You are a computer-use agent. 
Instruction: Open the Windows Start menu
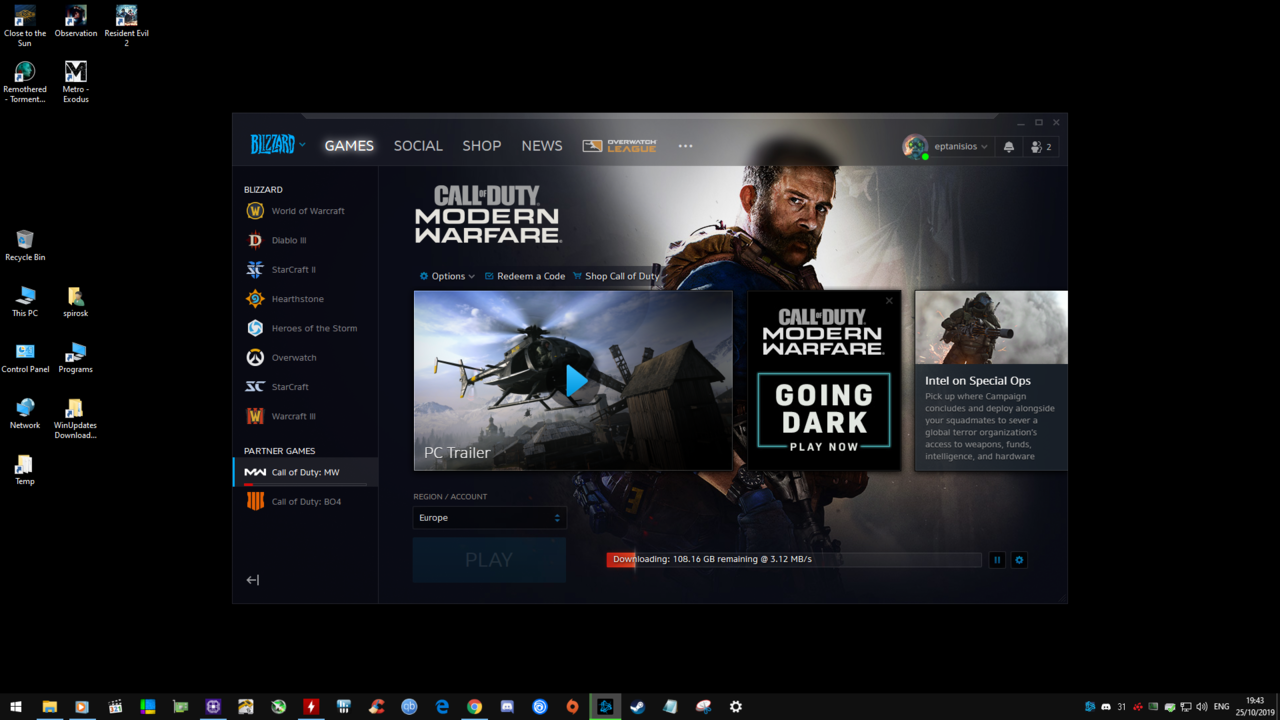[16, 706]
